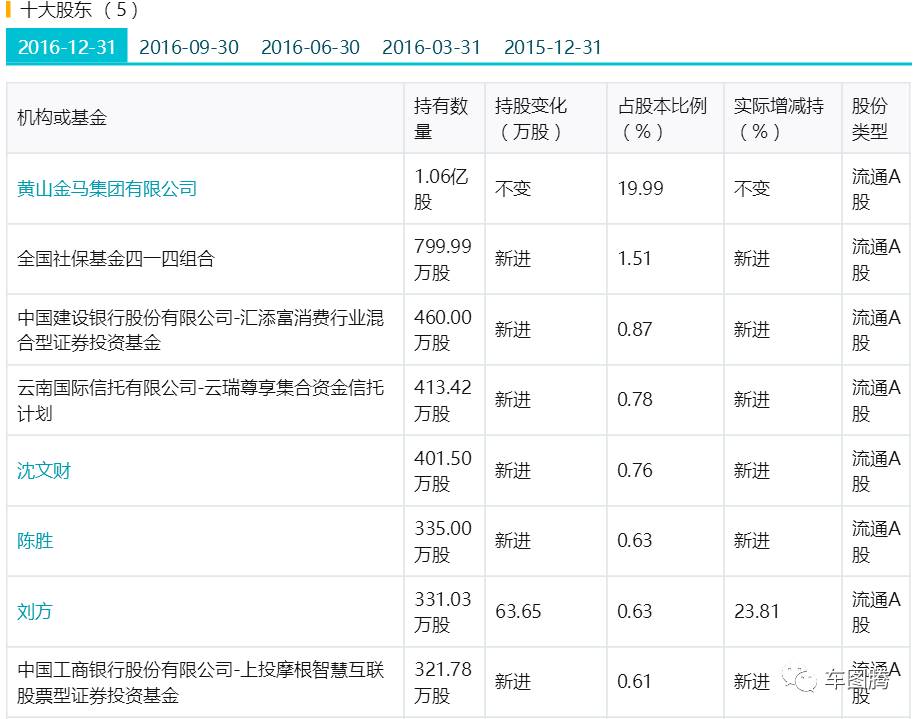Open 黄山金马集团有限公司 shareholder link
This screenshot has height=719, width=919.
tap(107, 189)
